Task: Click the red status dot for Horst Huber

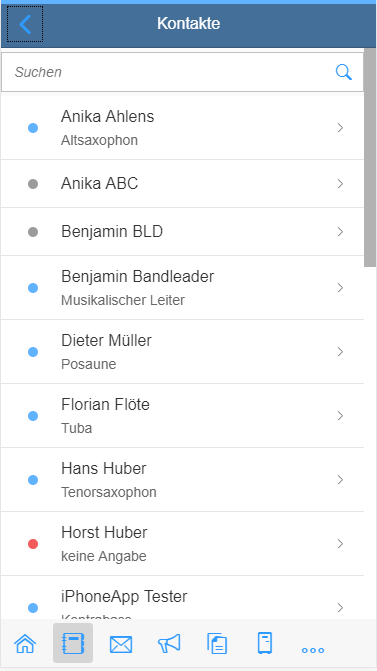Action: pyautogui.click(x=33, y=543)
